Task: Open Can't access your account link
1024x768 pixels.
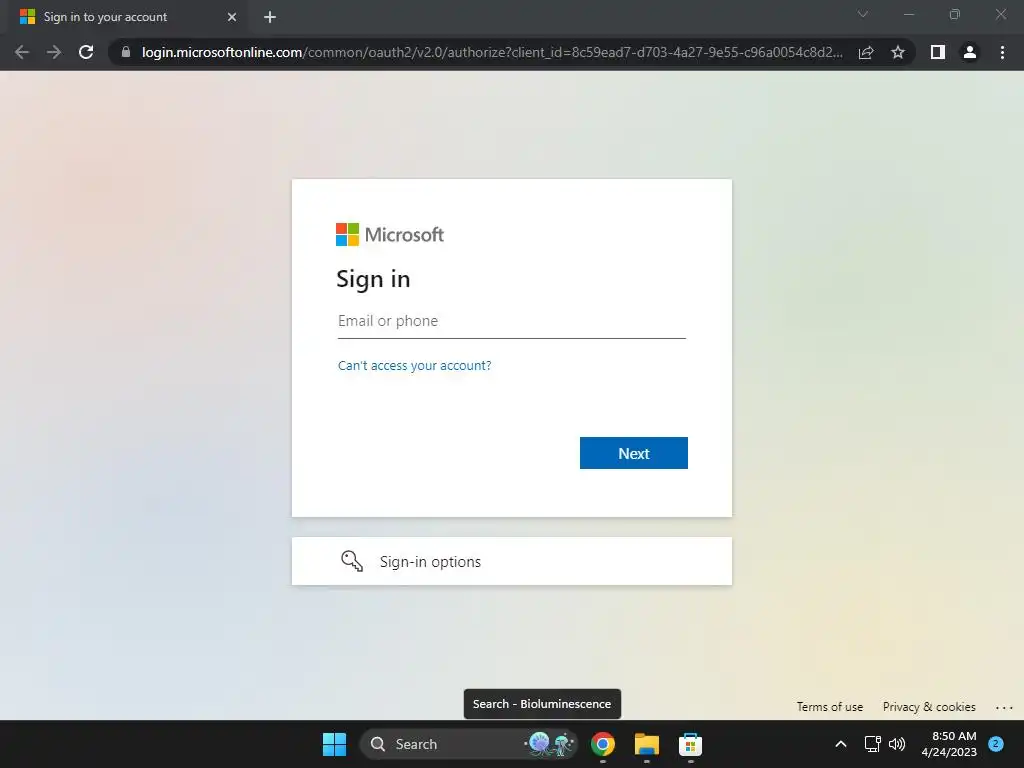Action: tap(414, 366)
